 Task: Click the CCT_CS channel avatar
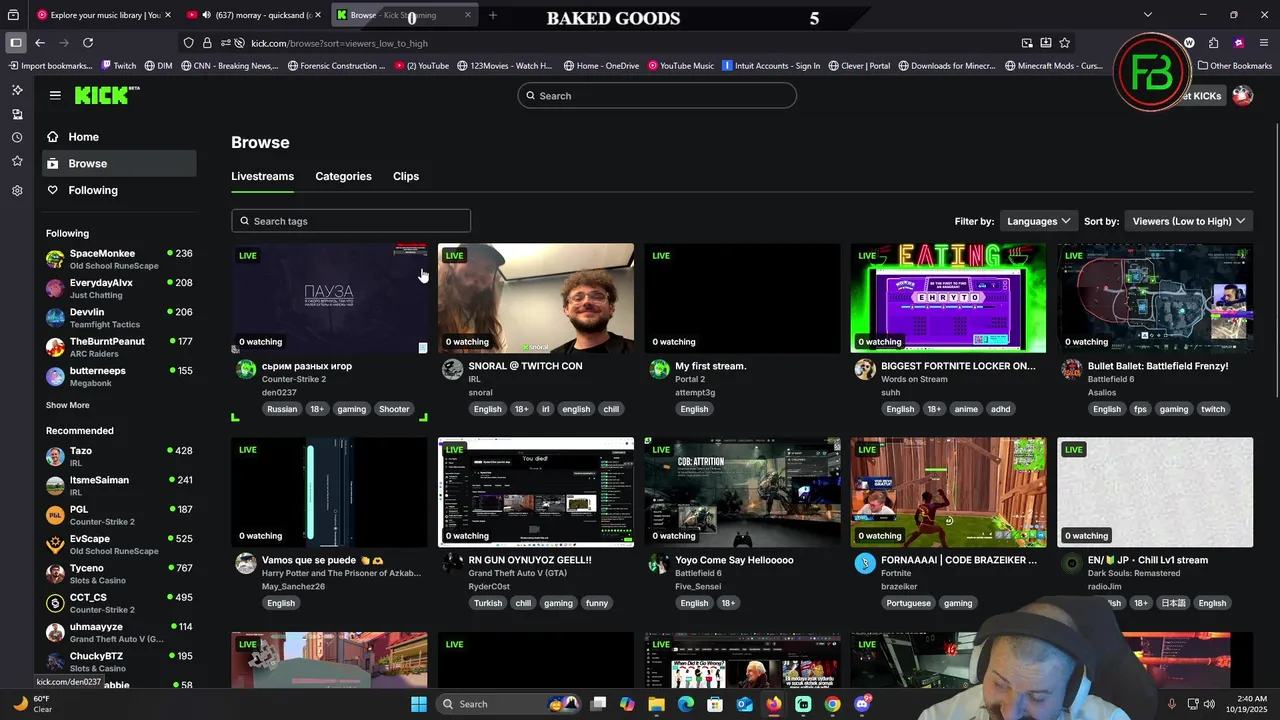point(55,603)
